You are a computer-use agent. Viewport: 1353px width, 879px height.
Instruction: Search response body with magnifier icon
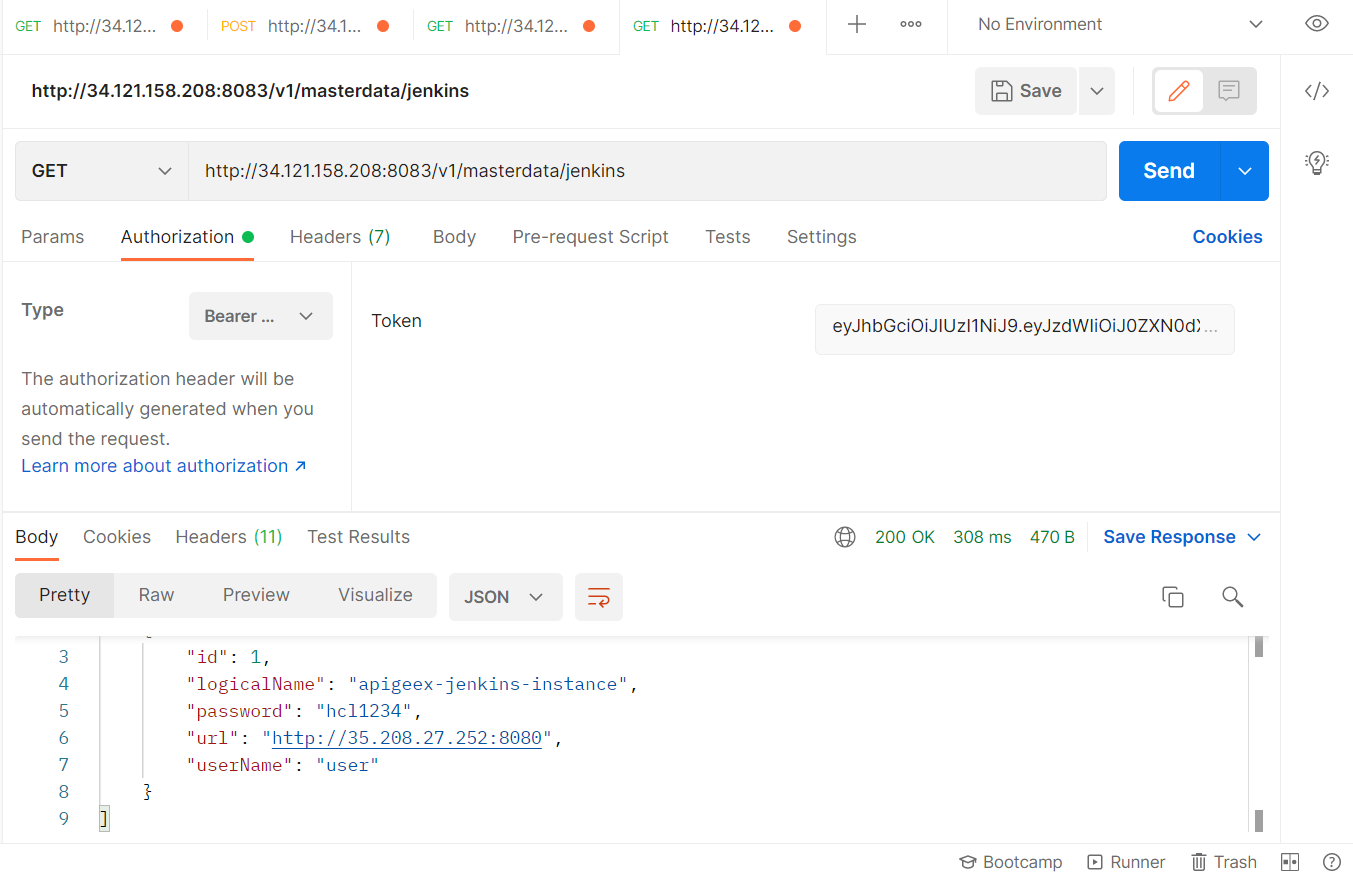pos(1233,597)
